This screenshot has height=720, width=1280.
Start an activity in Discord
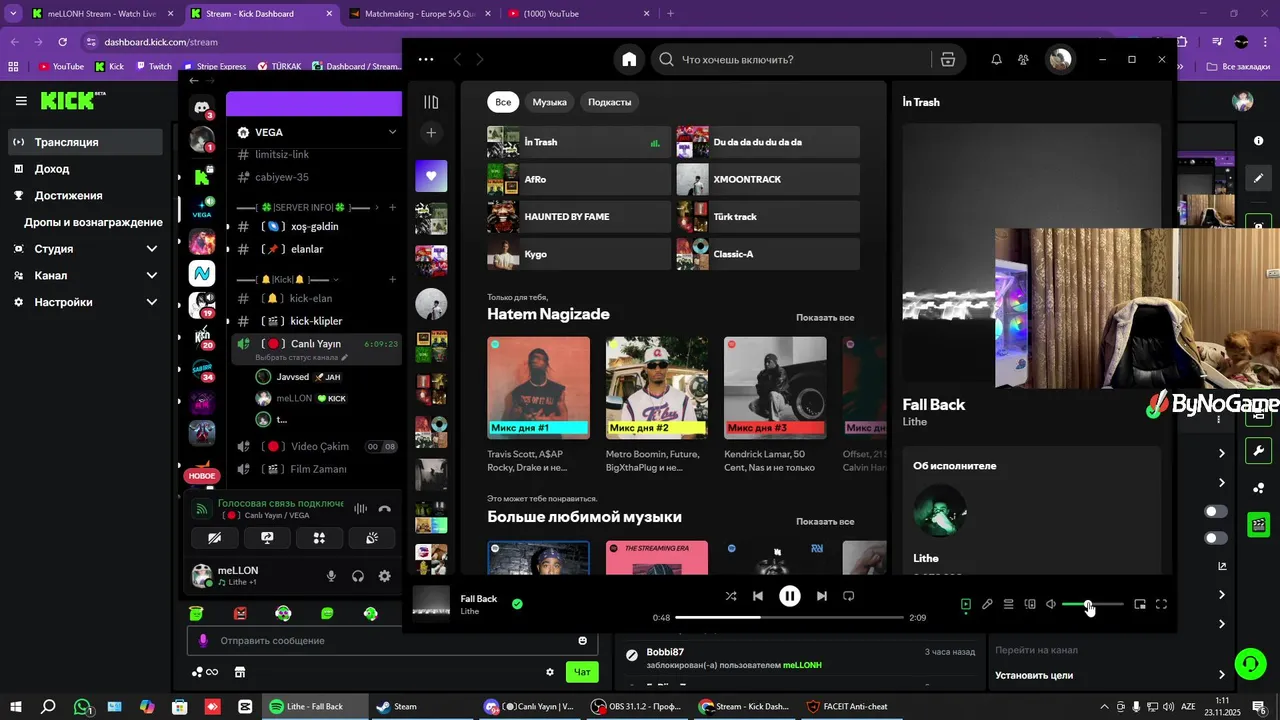point(319,538)
